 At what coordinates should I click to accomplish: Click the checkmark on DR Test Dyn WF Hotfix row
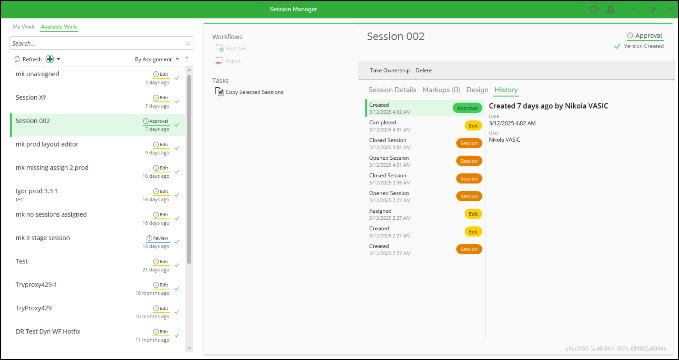point(177,336)
